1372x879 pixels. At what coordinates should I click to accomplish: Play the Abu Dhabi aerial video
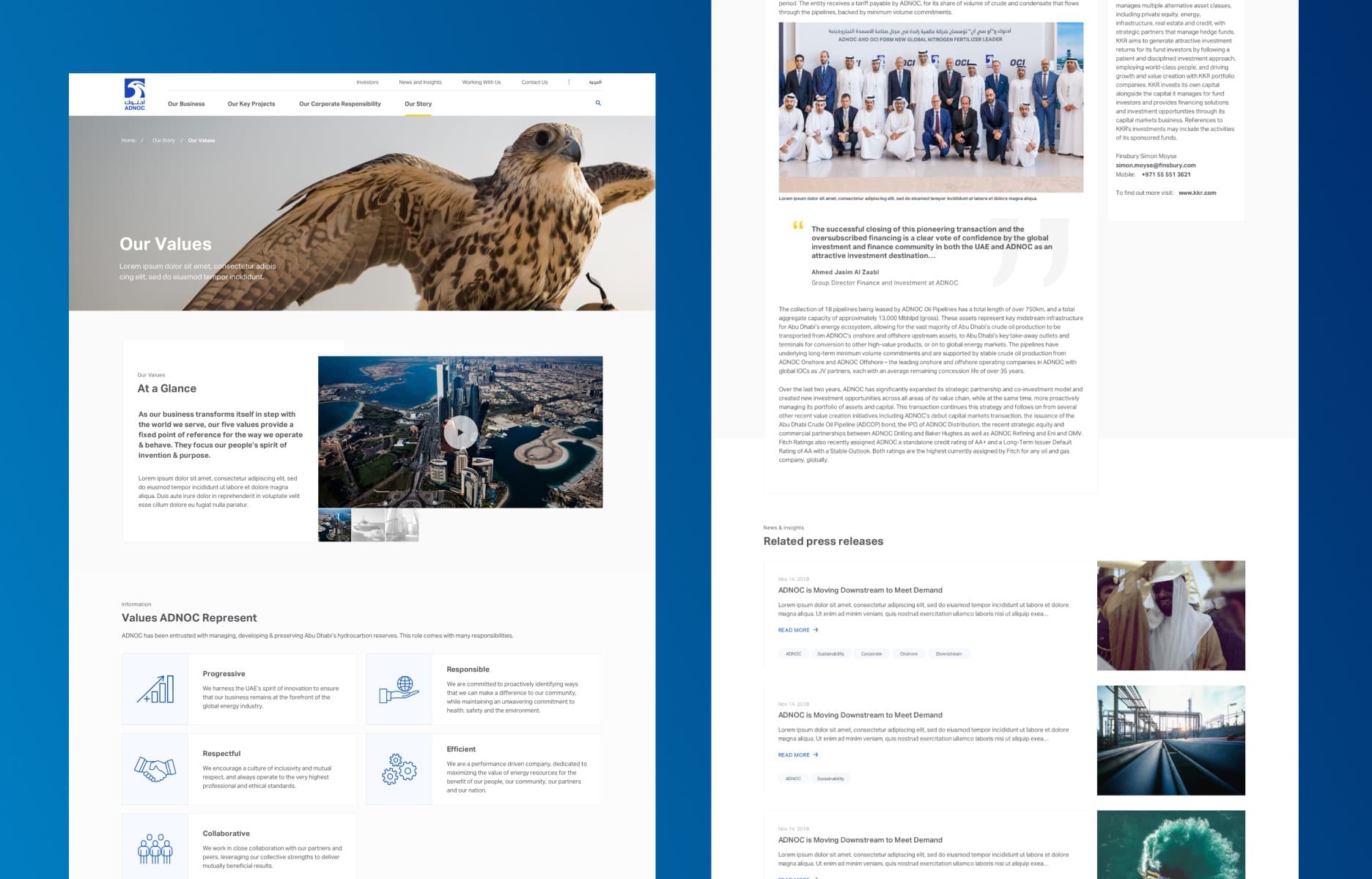click(460, 432)
